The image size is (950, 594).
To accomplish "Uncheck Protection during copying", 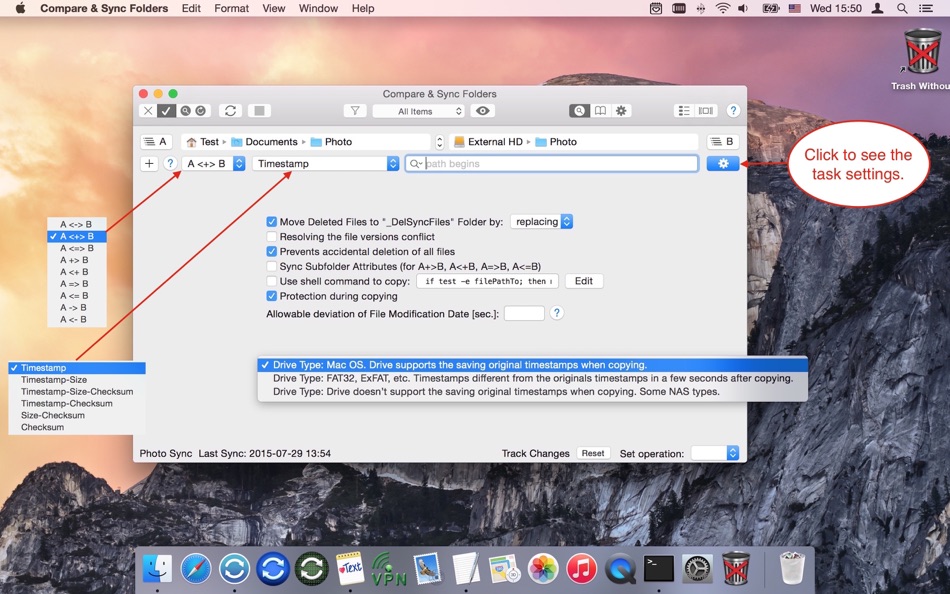I will [x=271, y=296].
